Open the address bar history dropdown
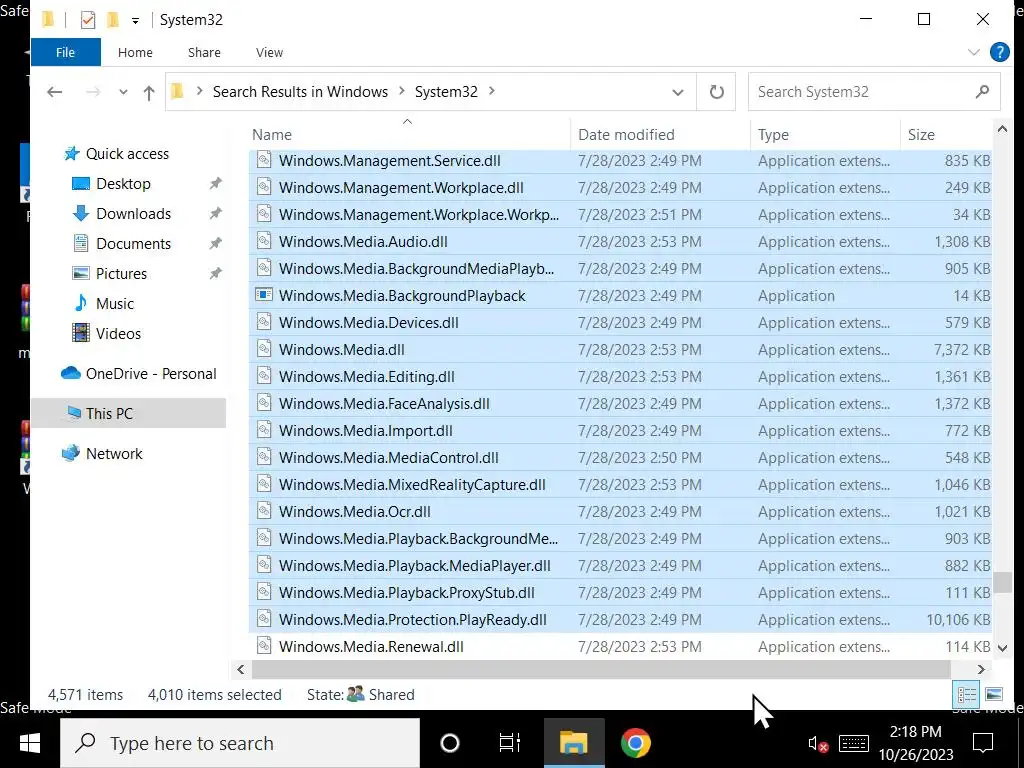This screenshot has width=1024, height=768. (678, 92)
